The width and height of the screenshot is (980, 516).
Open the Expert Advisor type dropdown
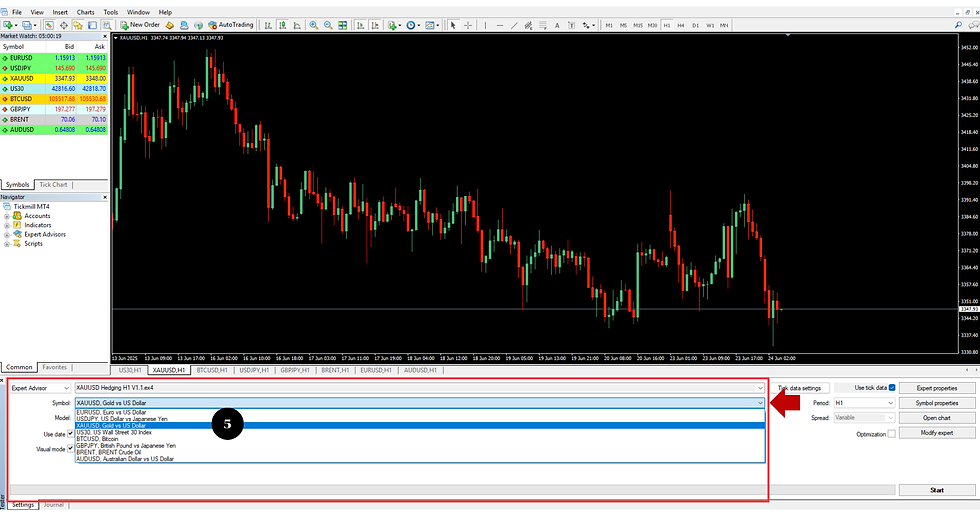pos(40,388)
